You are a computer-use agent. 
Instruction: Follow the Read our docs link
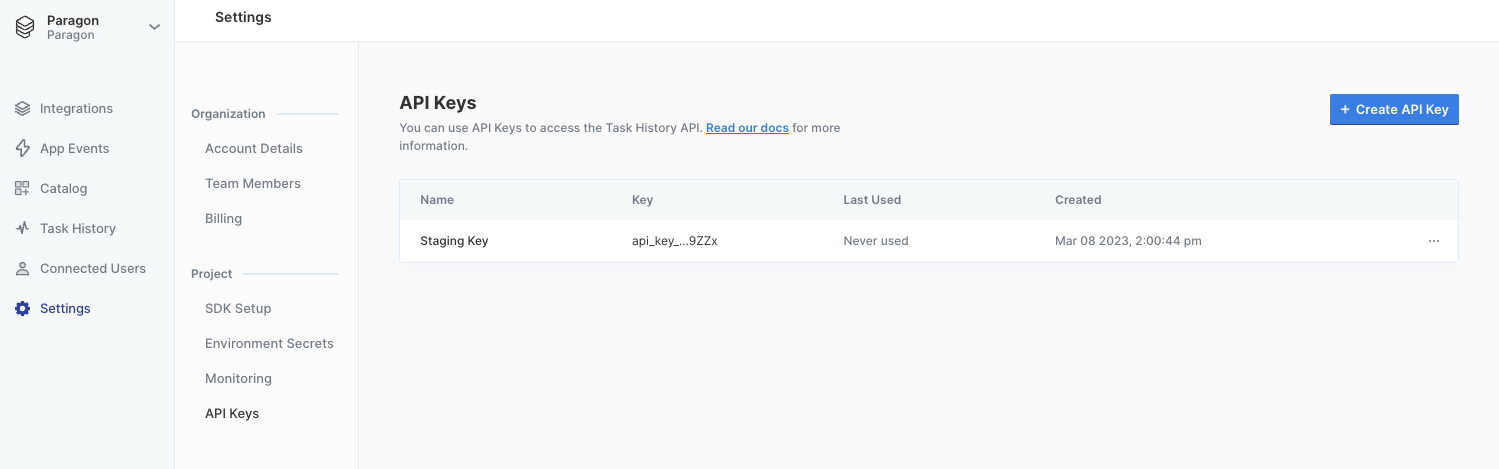tap(747, 128)
